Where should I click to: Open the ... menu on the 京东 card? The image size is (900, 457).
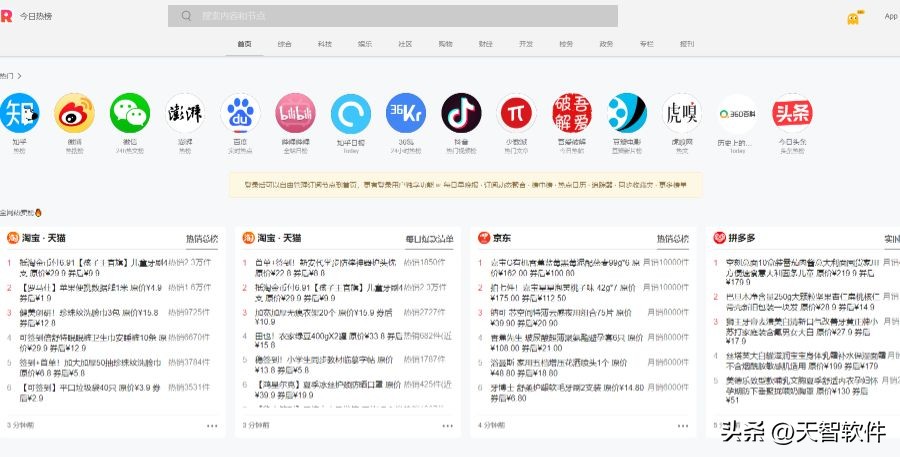[x=682, y=426]
